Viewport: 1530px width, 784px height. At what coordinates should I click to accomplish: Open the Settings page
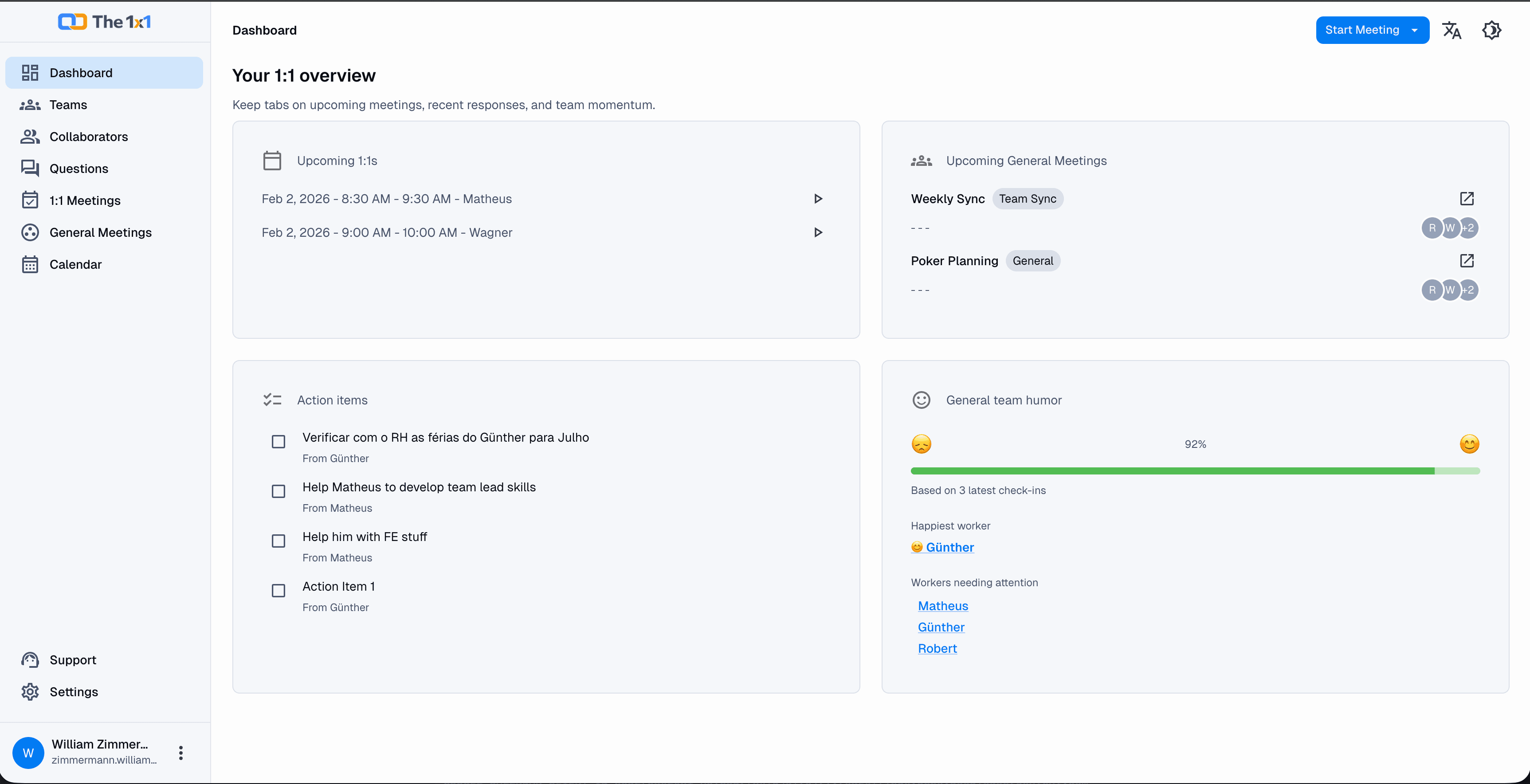[74, 692]
